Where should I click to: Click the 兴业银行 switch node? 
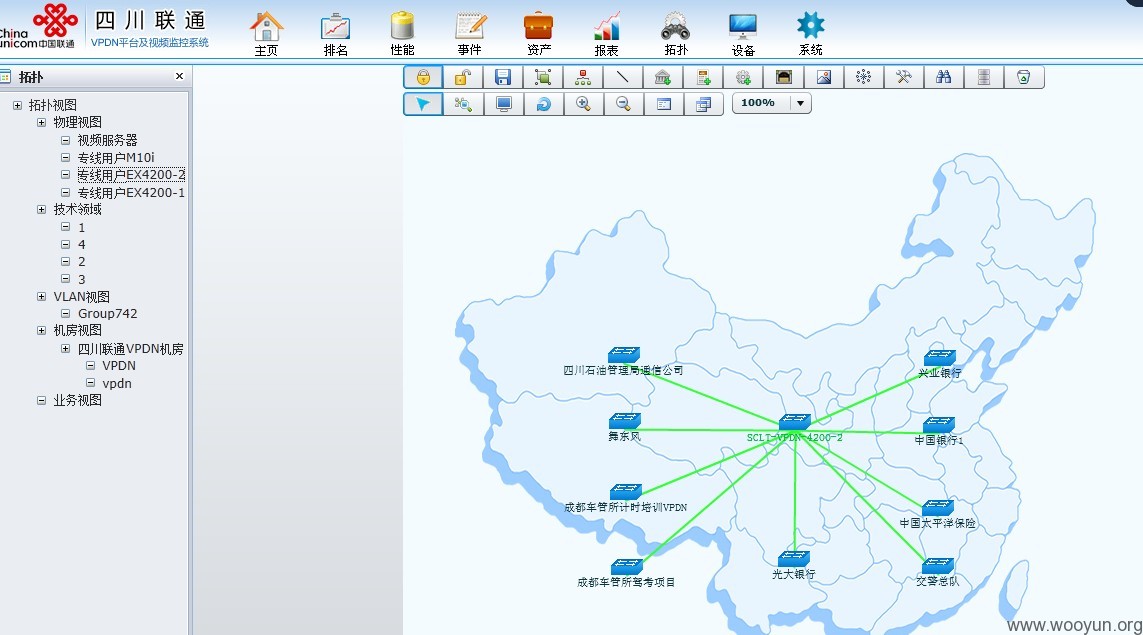pyautogui.click(x=940, y=357)
